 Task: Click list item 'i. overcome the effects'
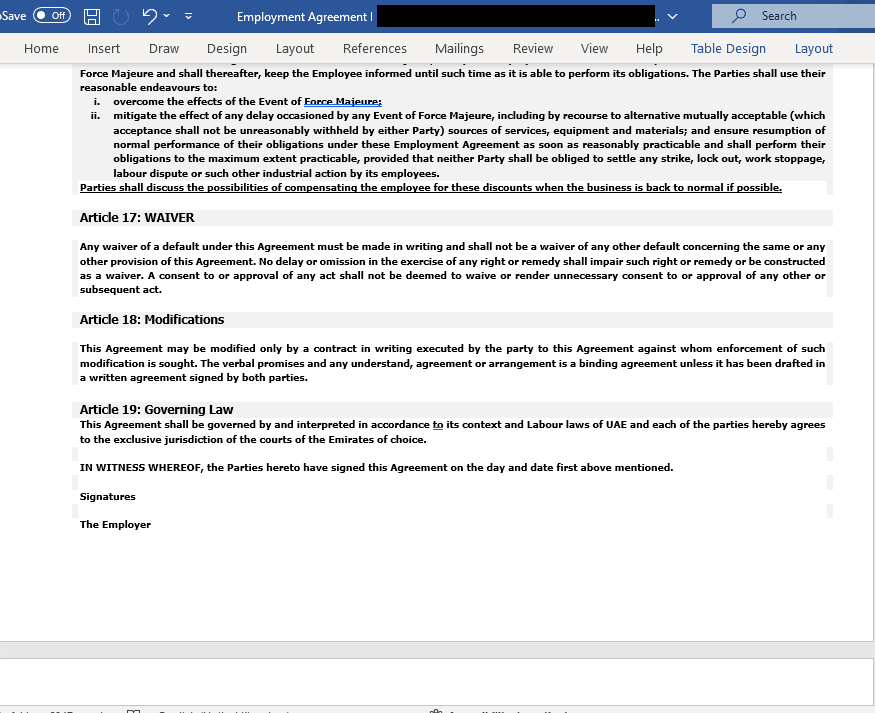point(237,102)
